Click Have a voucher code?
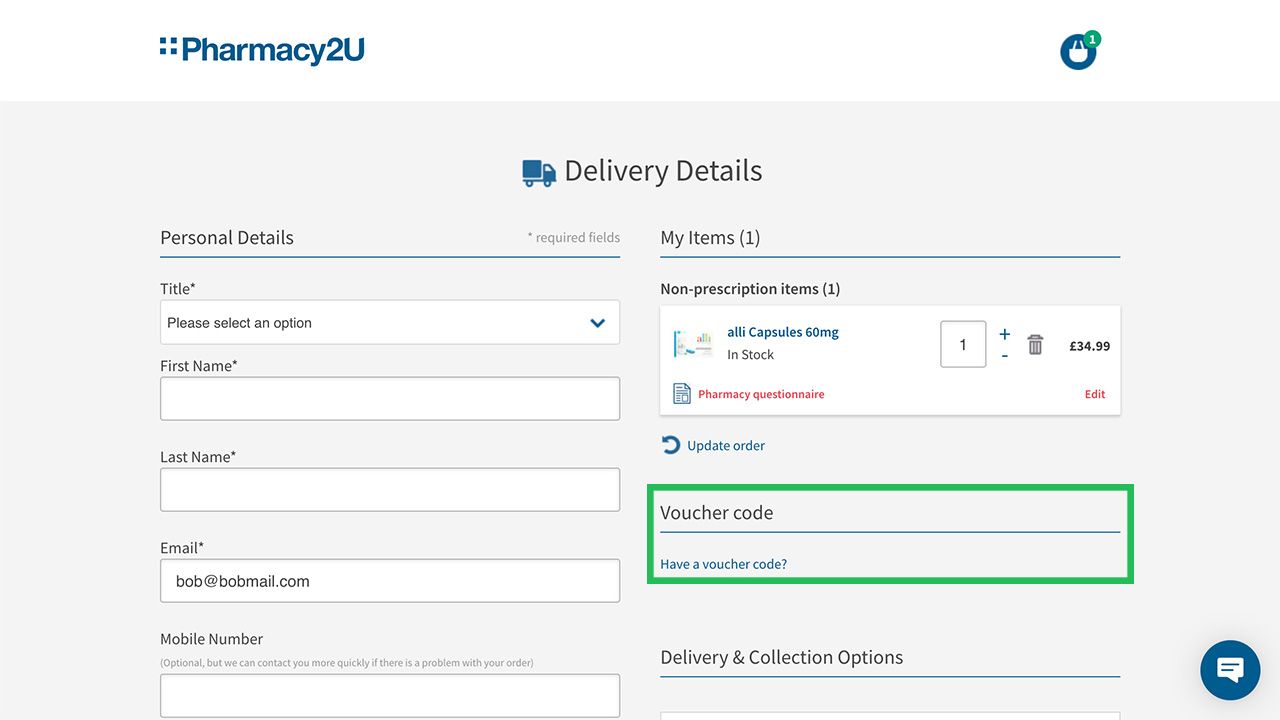 click(x=723, y=564)
